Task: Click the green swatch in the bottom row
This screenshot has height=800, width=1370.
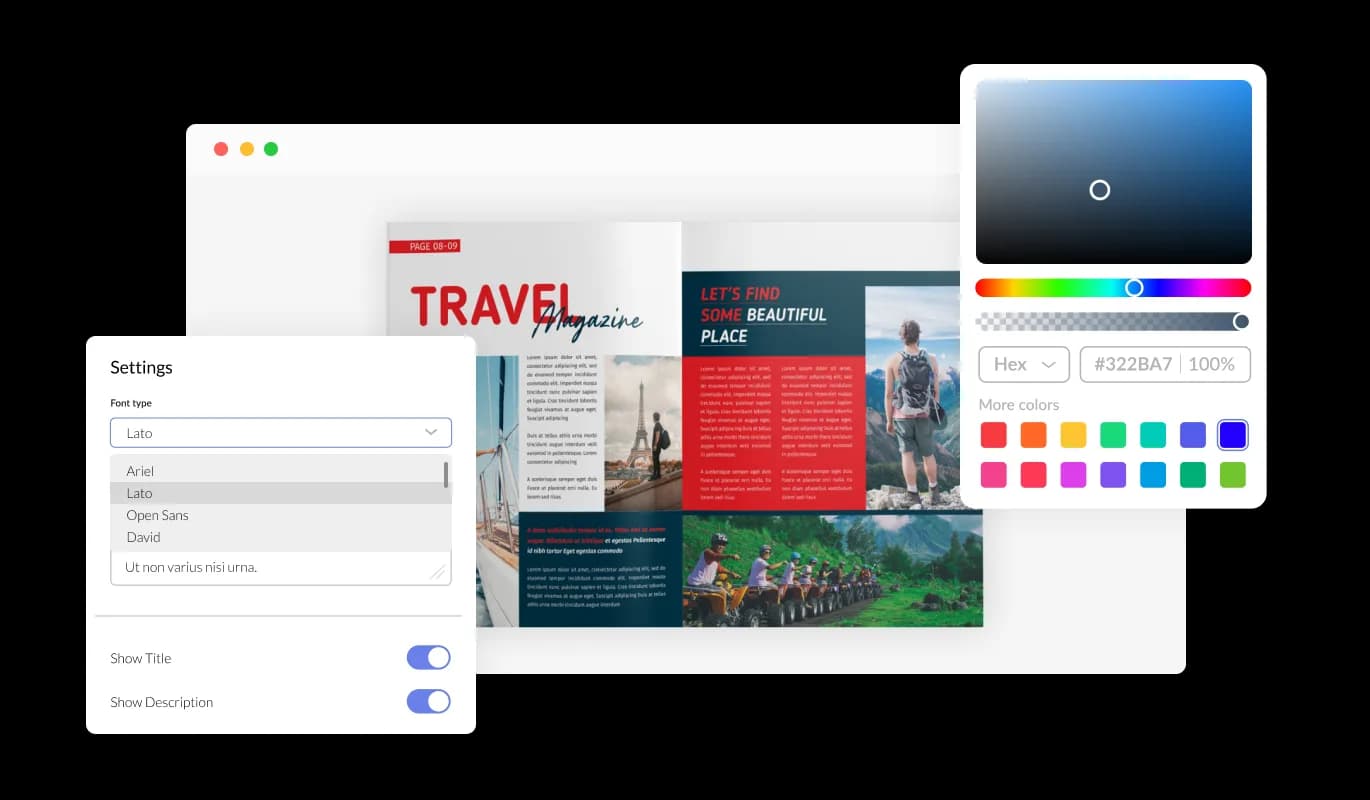Action: [x=1193, y=474]
